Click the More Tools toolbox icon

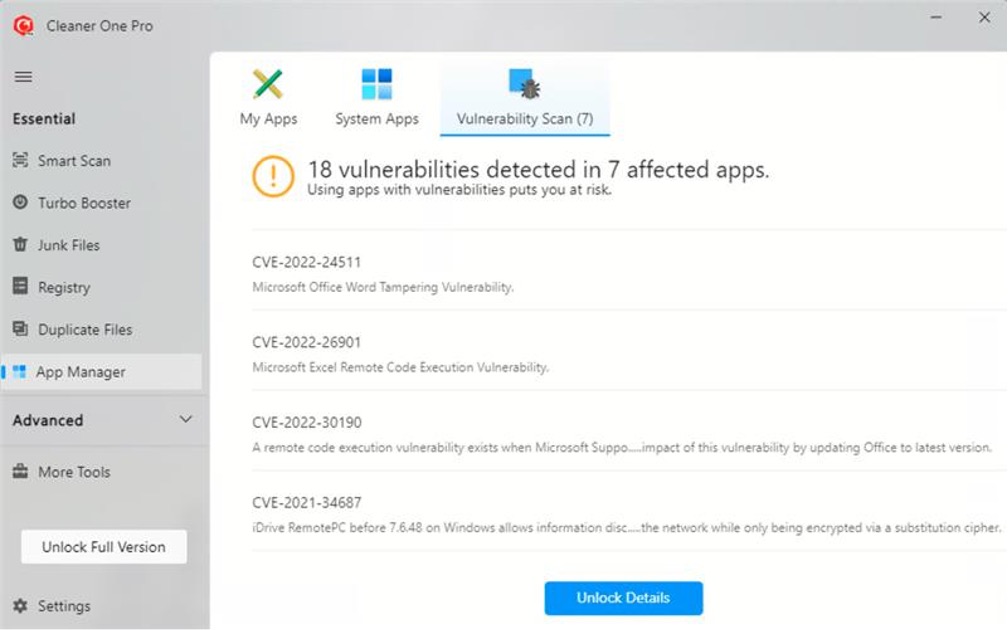[x=20, y=472]
